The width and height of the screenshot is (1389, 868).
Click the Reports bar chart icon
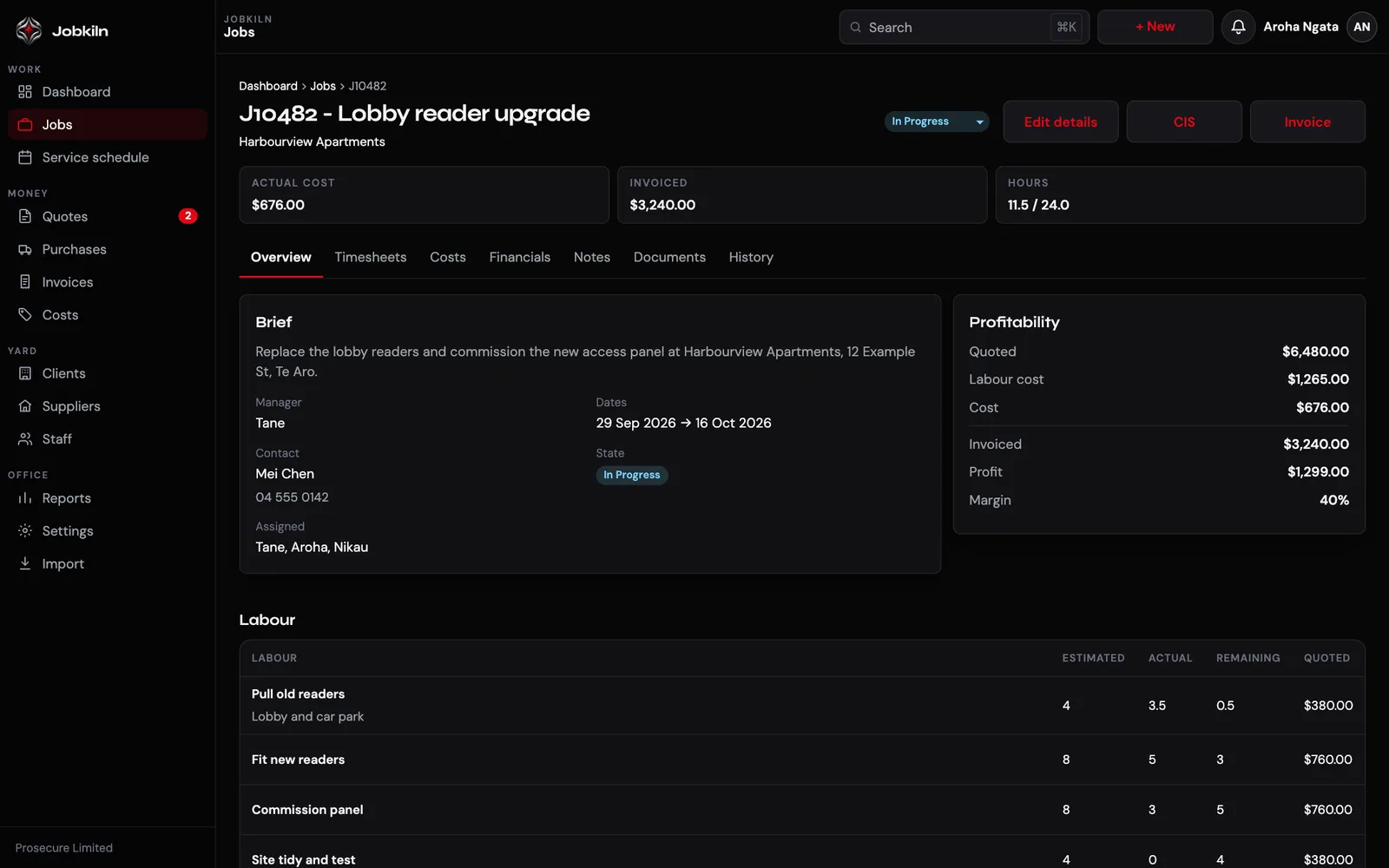(25, 498)
